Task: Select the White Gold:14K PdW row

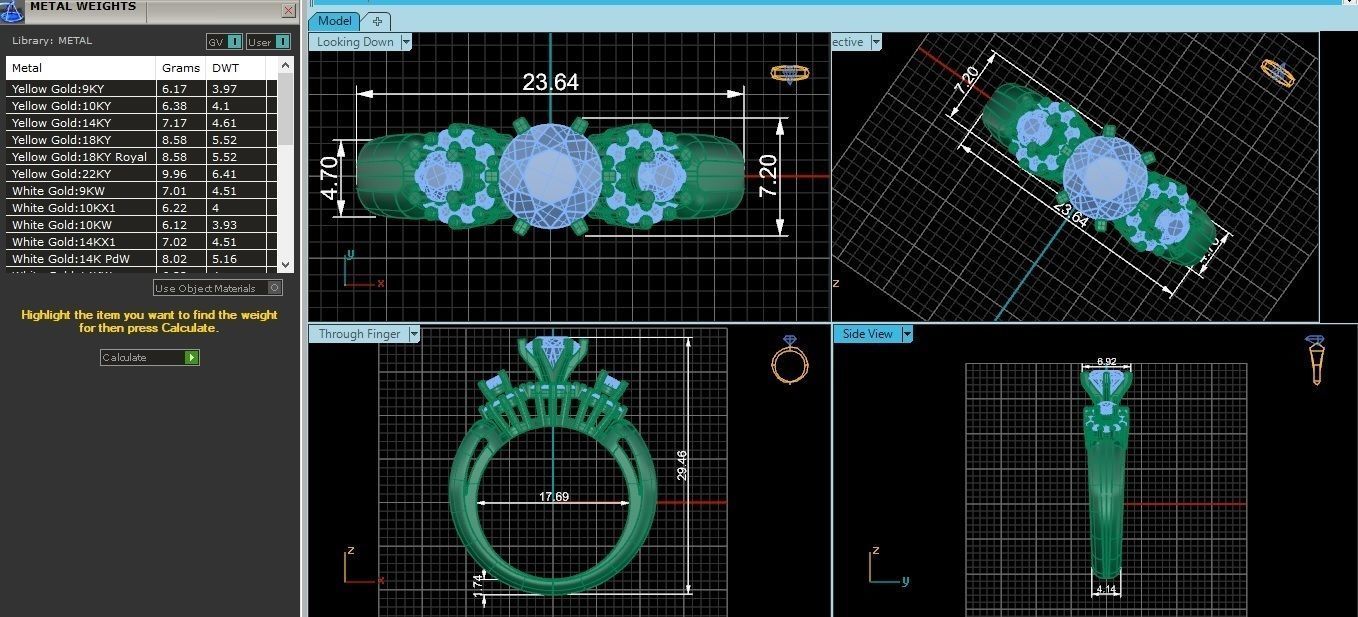Action: click(141, 259)
